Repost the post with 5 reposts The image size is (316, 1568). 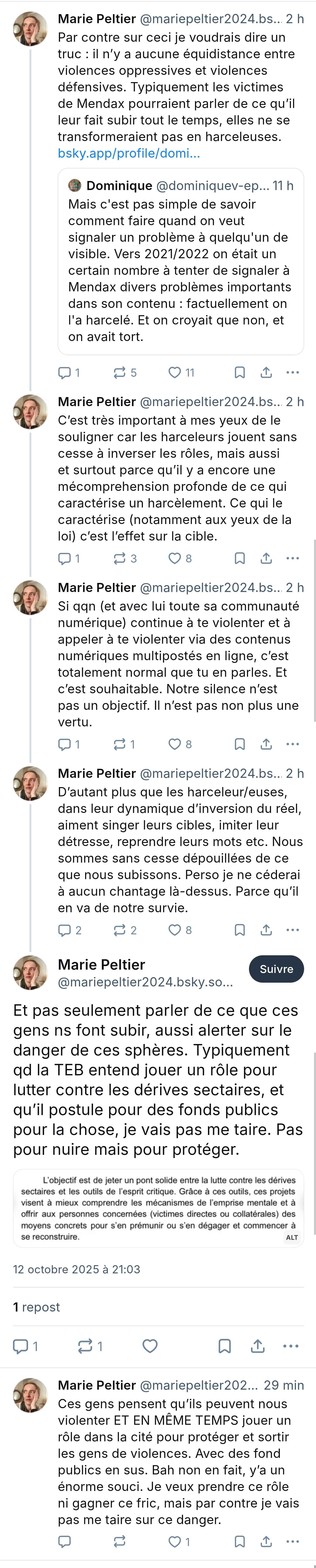coord(120,373)
